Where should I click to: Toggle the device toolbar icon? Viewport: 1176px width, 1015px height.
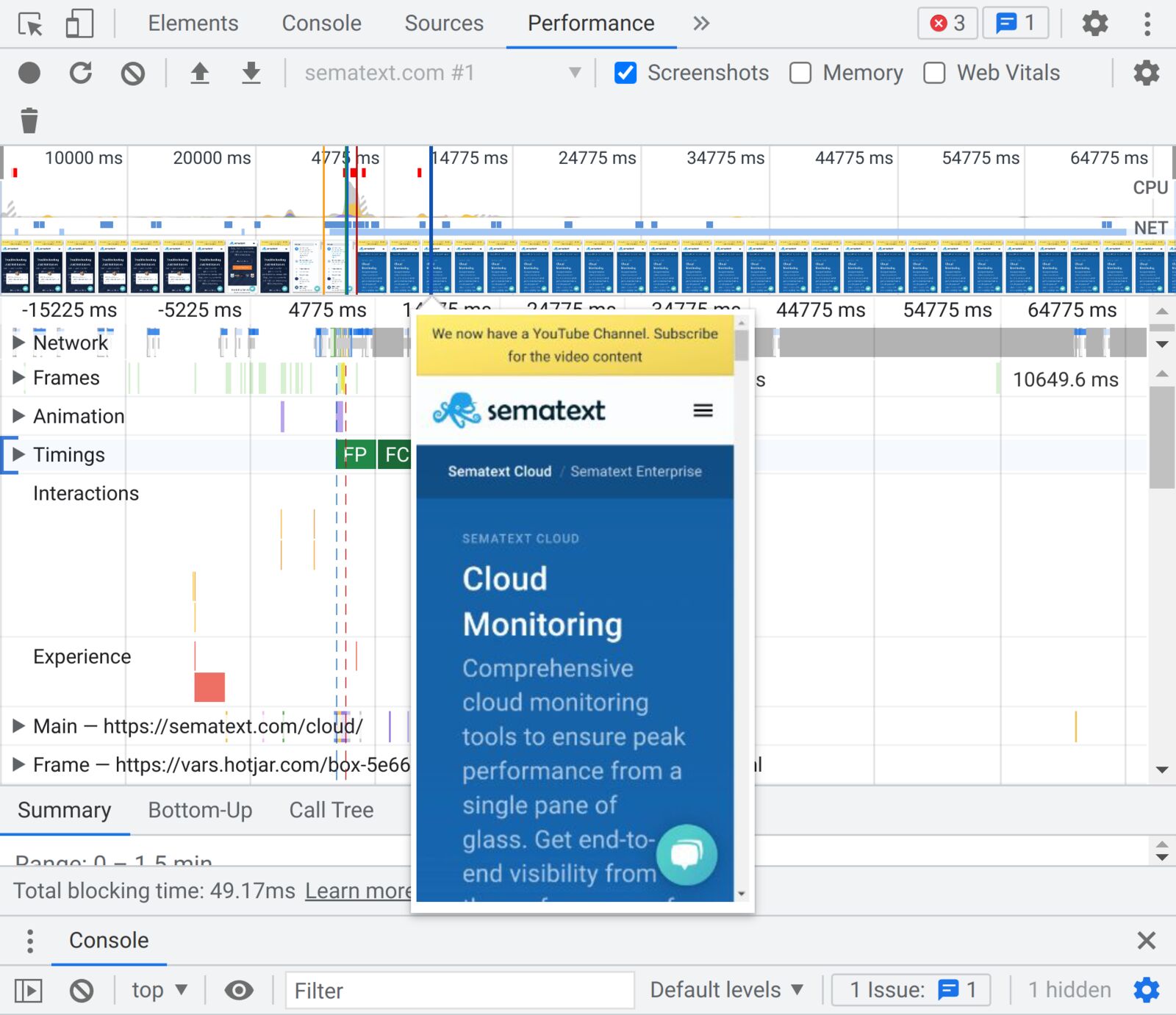click(79, 24)
